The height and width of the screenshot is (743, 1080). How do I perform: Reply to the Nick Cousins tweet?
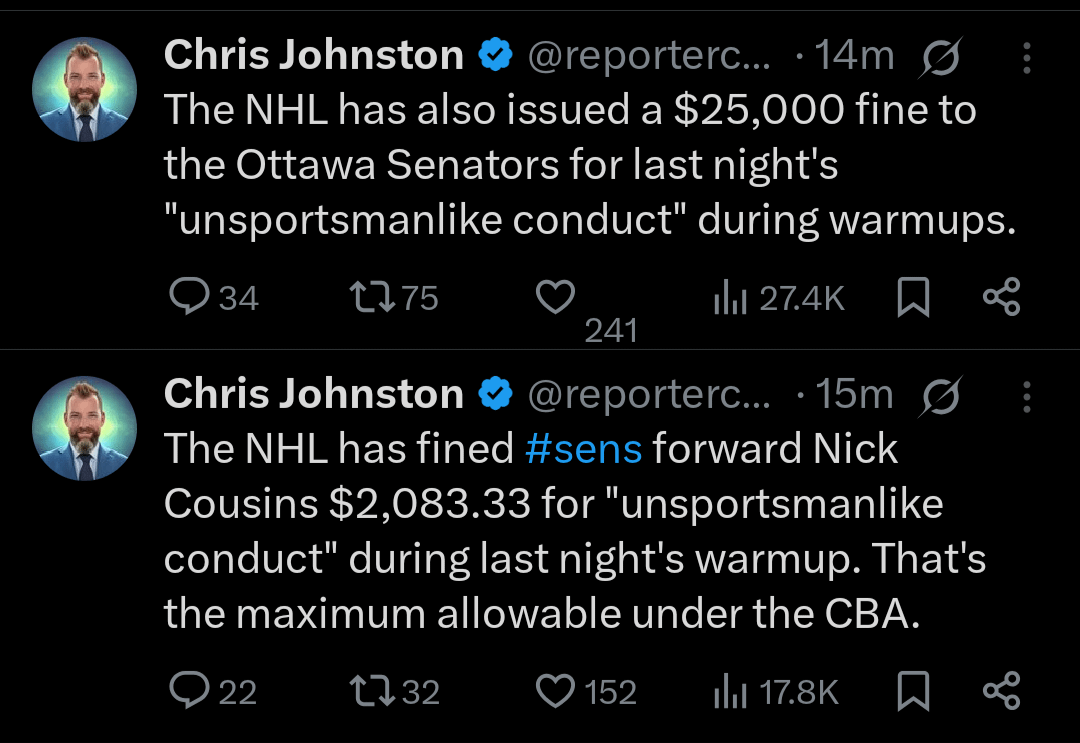[191, 690]
